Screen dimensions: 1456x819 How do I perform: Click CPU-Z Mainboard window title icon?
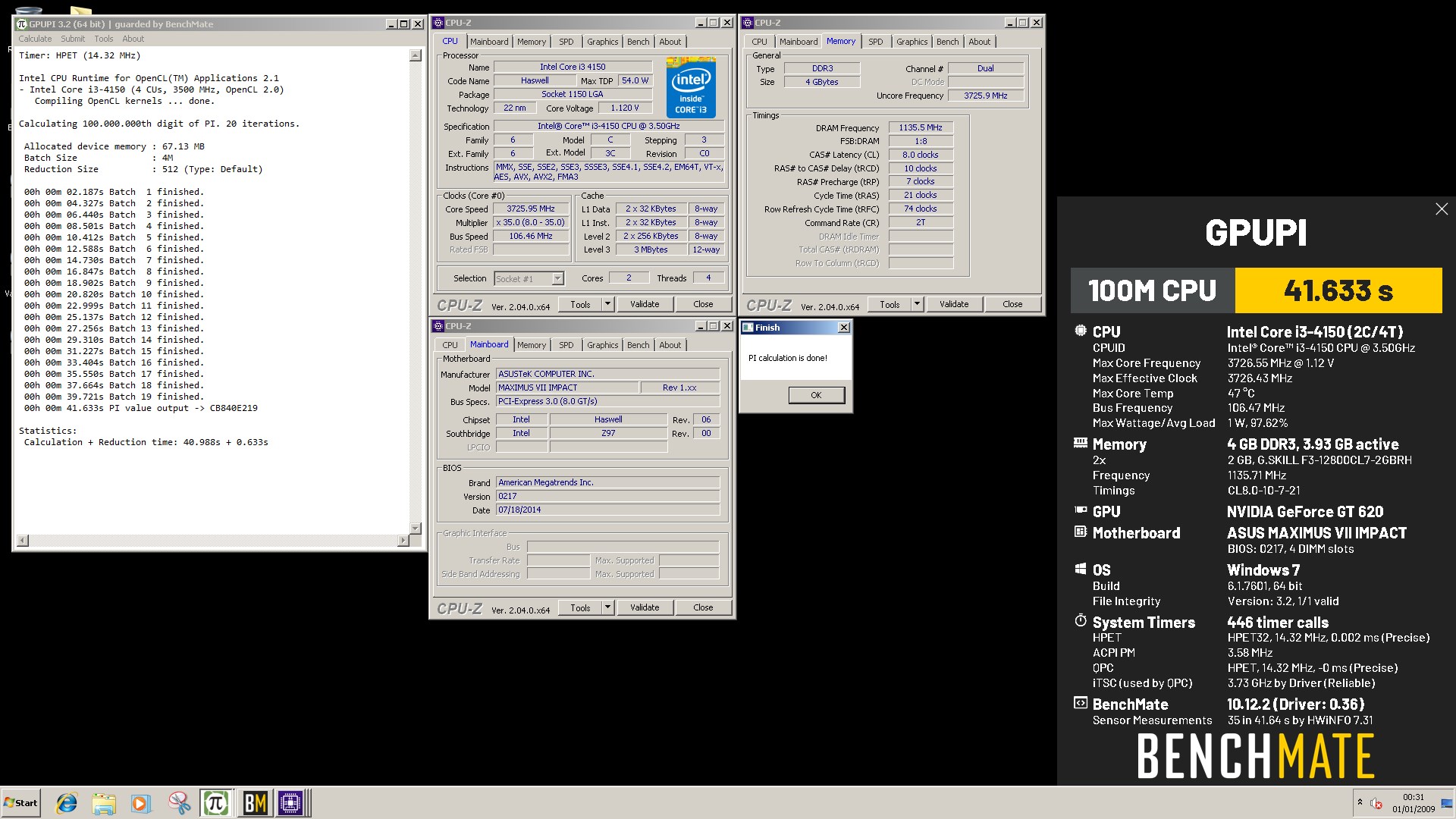point(438,326)
